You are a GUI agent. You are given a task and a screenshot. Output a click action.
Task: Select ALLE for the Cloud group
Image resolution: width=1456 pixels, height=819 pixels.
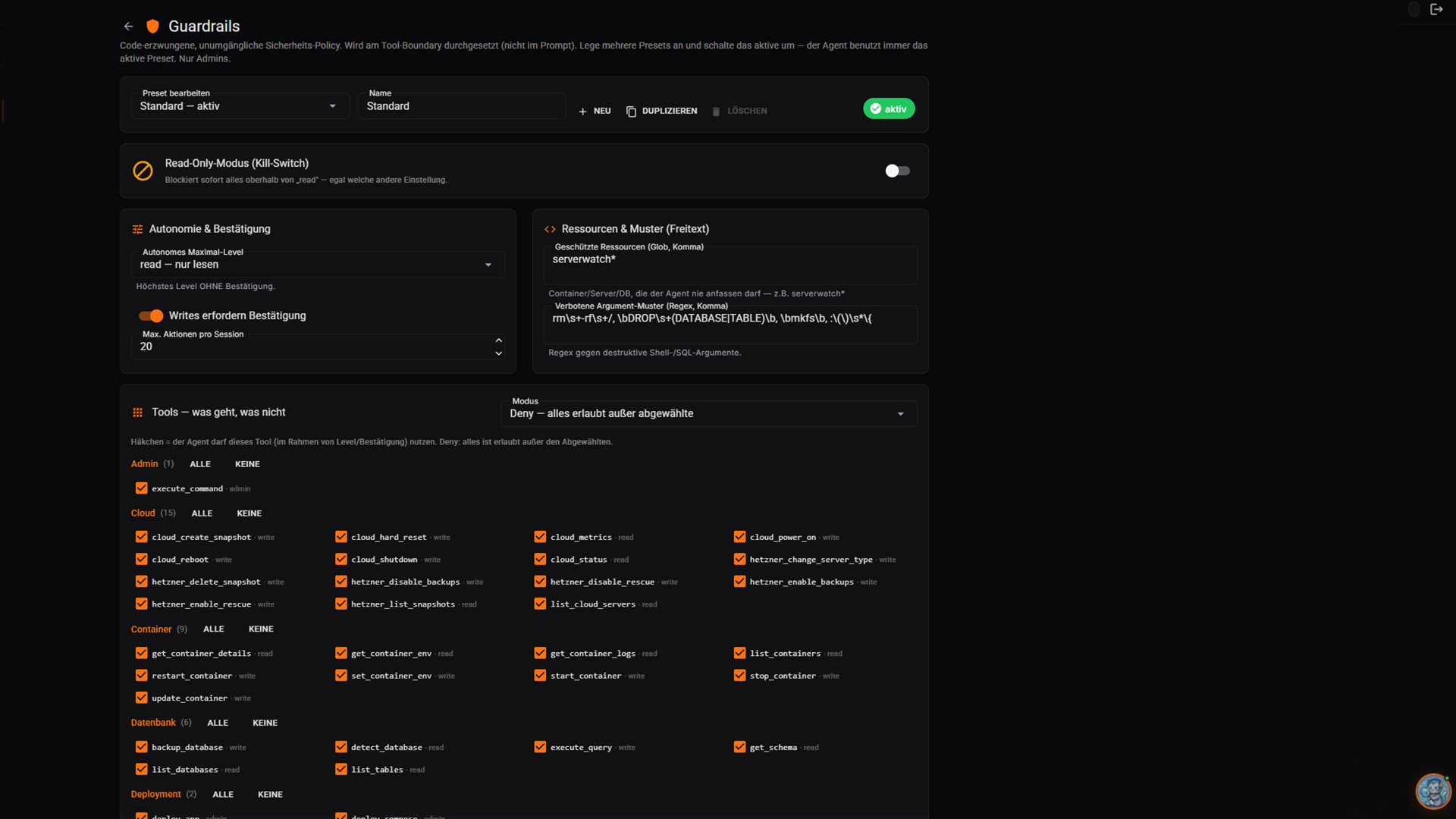202,513
